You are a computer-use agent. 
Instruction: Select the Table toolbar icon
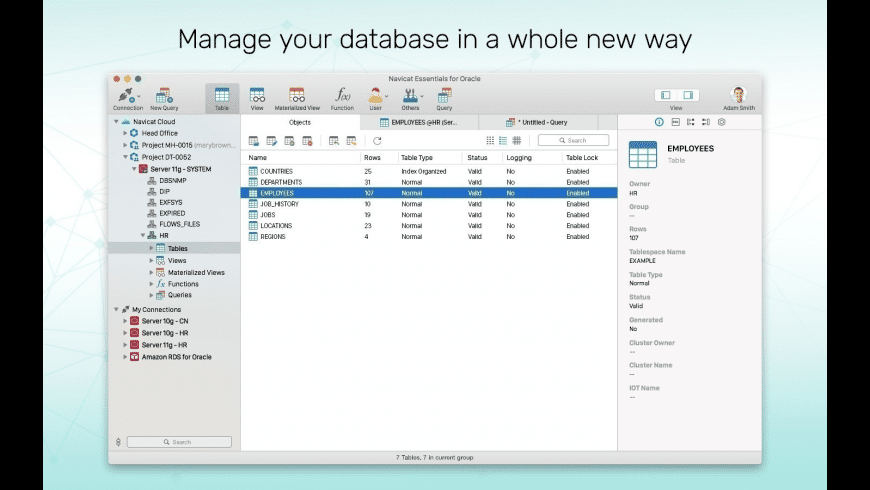(x=222, y=99)
